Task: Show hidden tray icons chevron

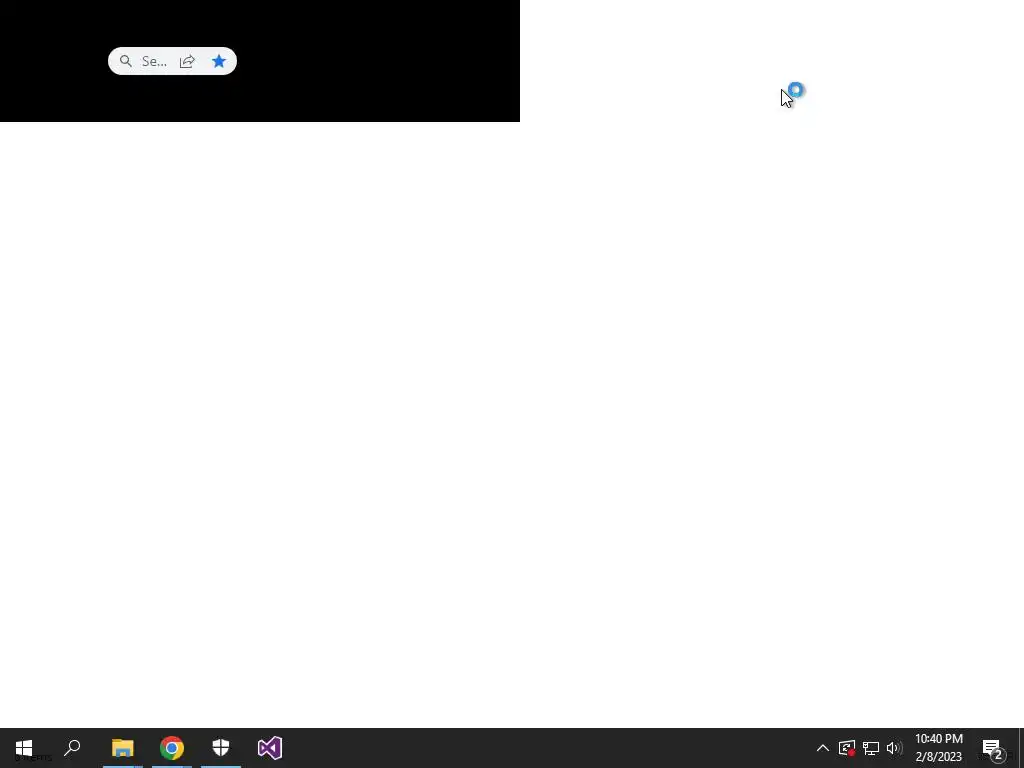Action: 823,748
